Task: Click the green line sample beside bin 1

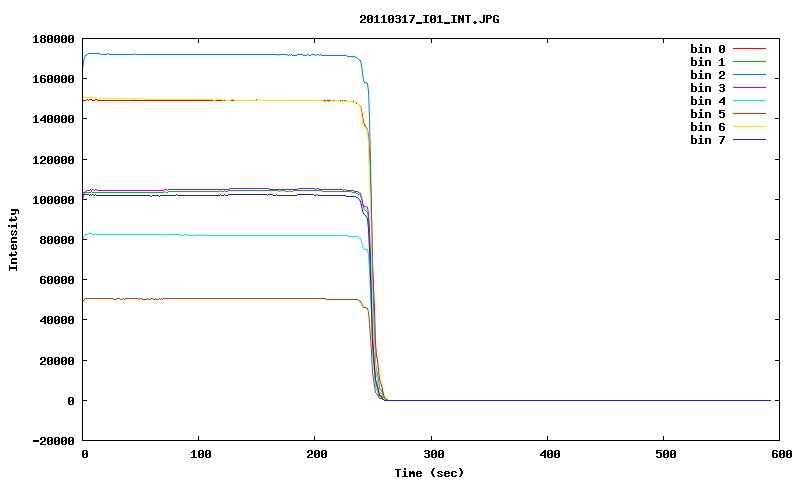Action: coord(749,62)
